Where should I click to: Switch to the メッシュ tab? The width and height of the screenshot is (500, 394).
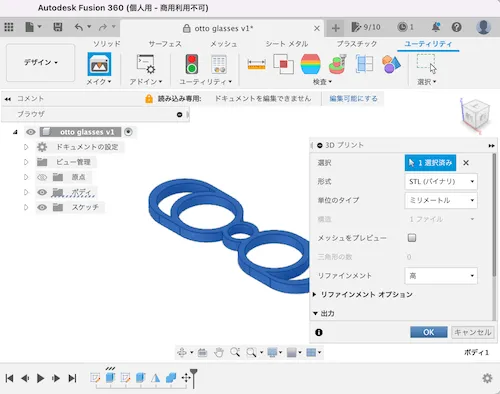(223, 44)
